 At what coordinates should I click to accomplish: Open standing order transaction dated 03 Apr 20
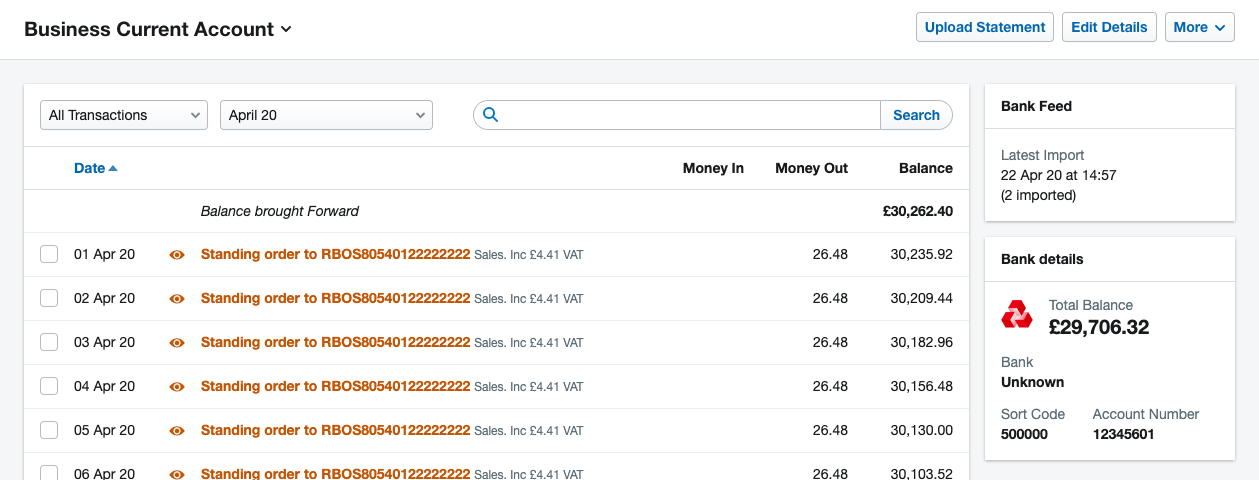click(335, 342)
